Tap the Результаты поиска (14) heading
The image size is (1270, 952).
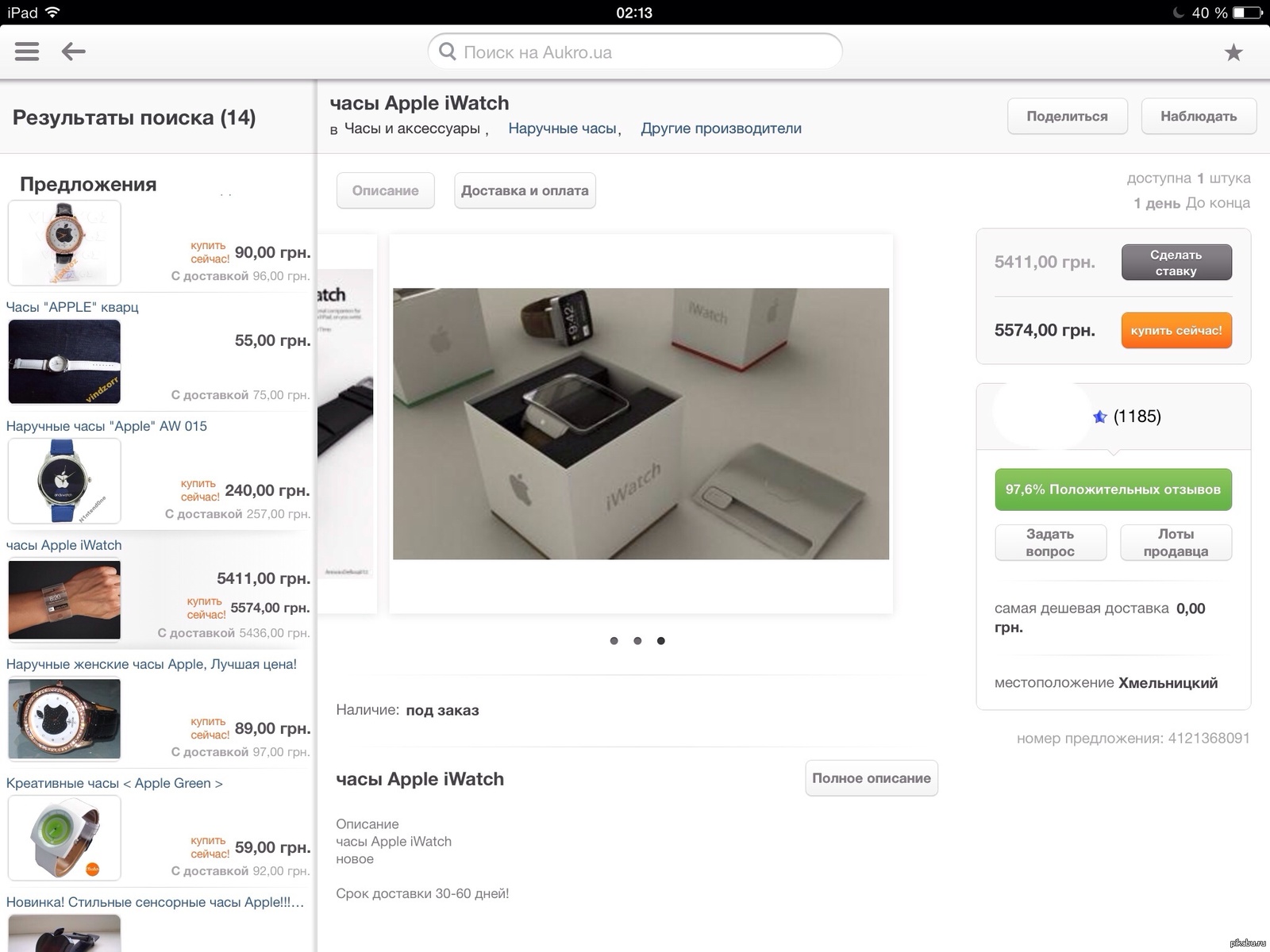coord(134,117)
